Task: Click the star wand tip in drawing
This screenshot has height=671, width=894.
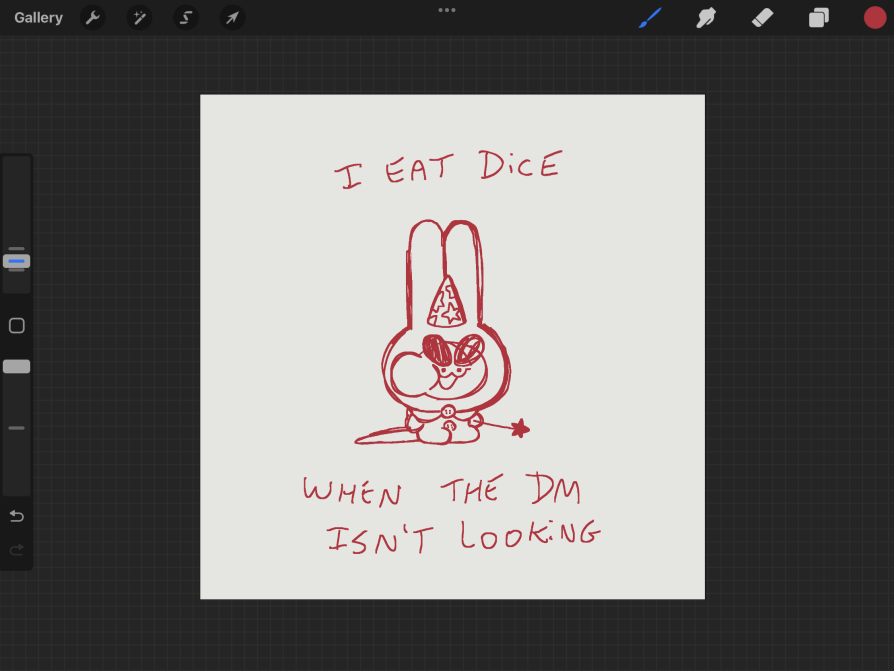Action: point(519,429)
